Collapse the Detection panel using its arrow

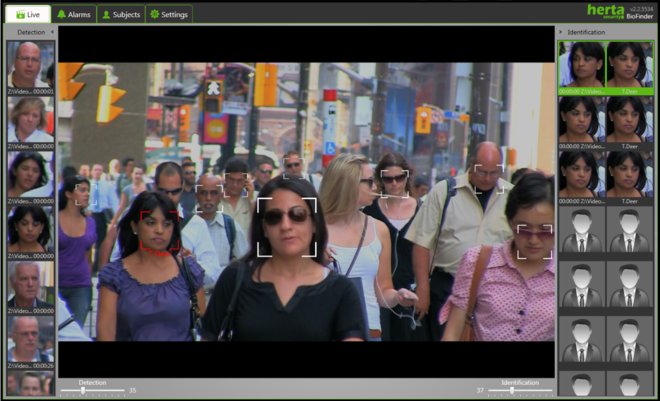tap(52, 32)
